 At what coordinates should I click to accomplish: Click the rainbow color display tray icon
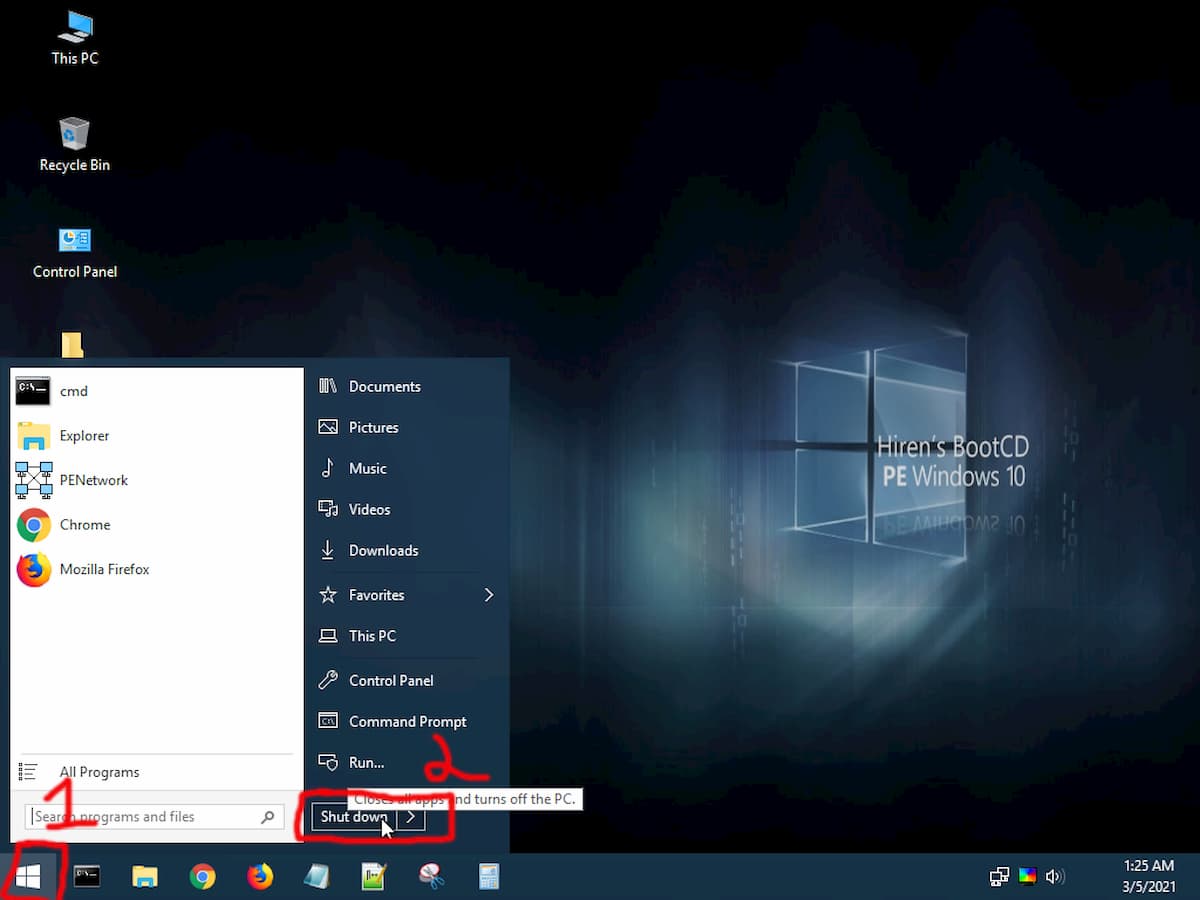click(1027, 877)
